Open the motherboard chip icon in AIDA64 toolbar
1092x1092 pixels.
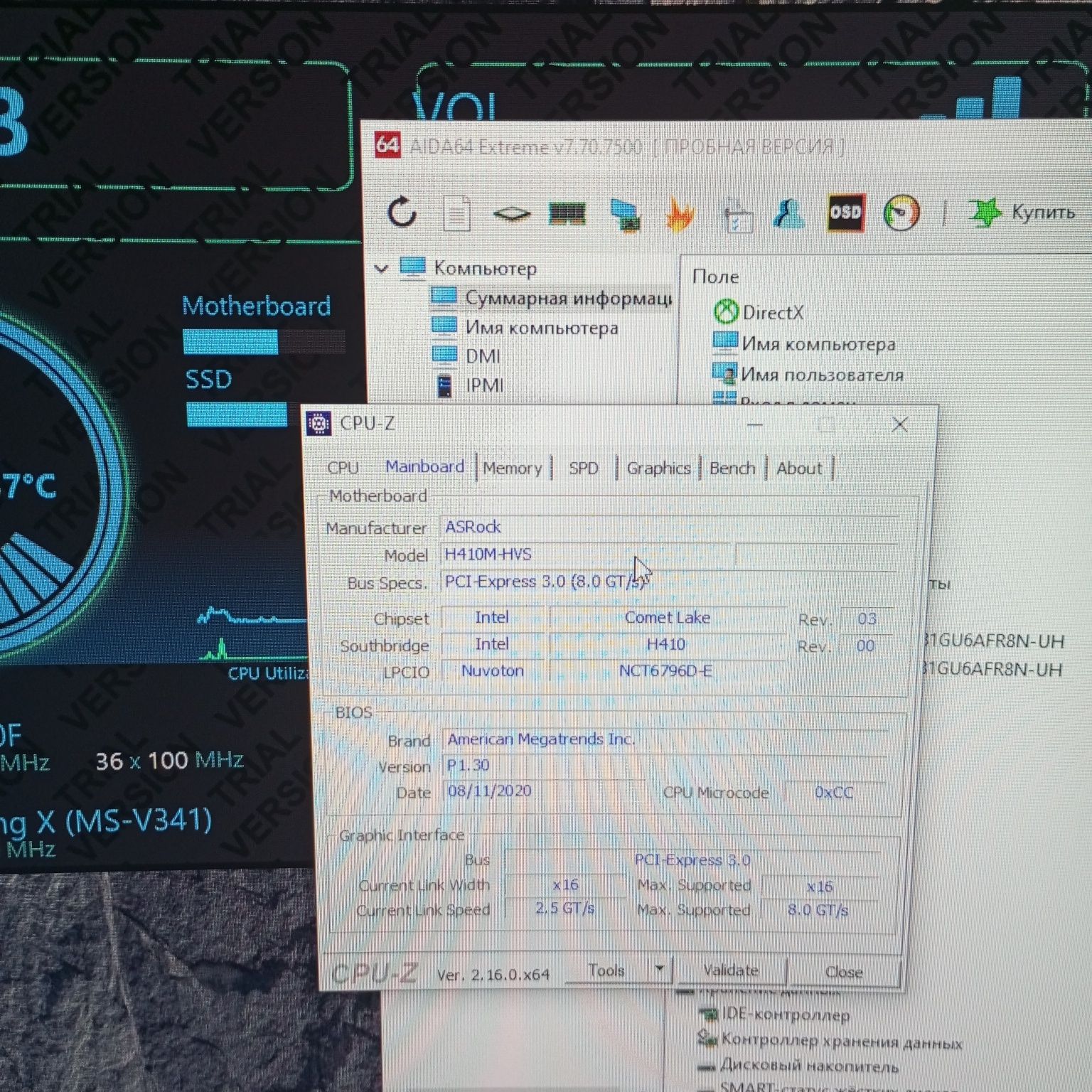coord(511,213)
